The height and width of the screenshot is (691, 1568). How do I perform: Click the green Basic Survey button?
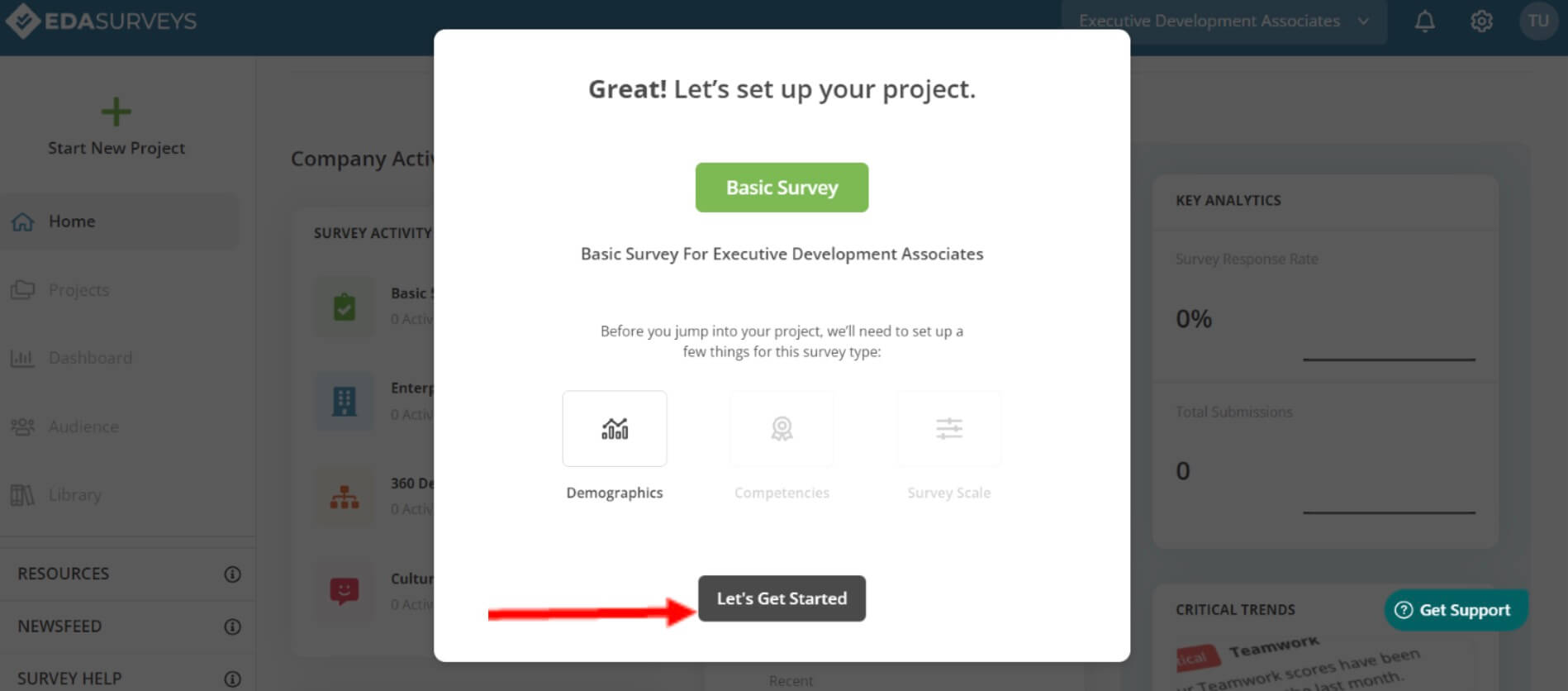pyautogui.click(x=782, y=188)
